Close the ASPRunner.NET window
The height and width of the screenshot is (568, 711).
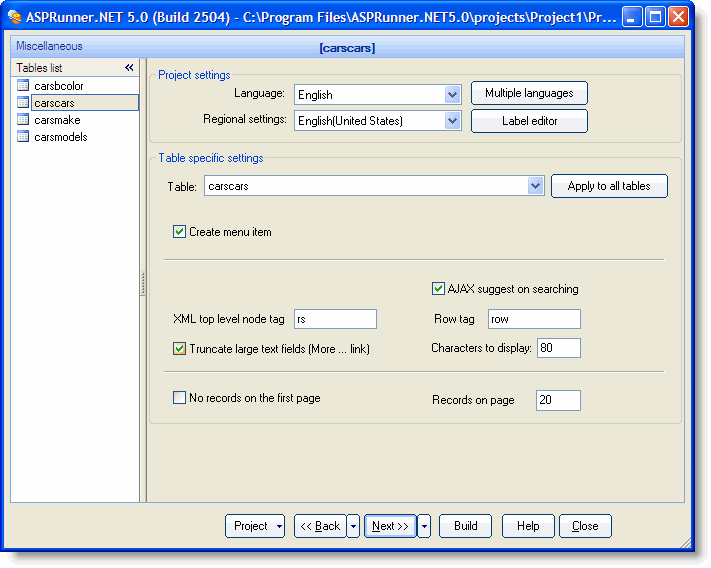[x=678, y=17]
